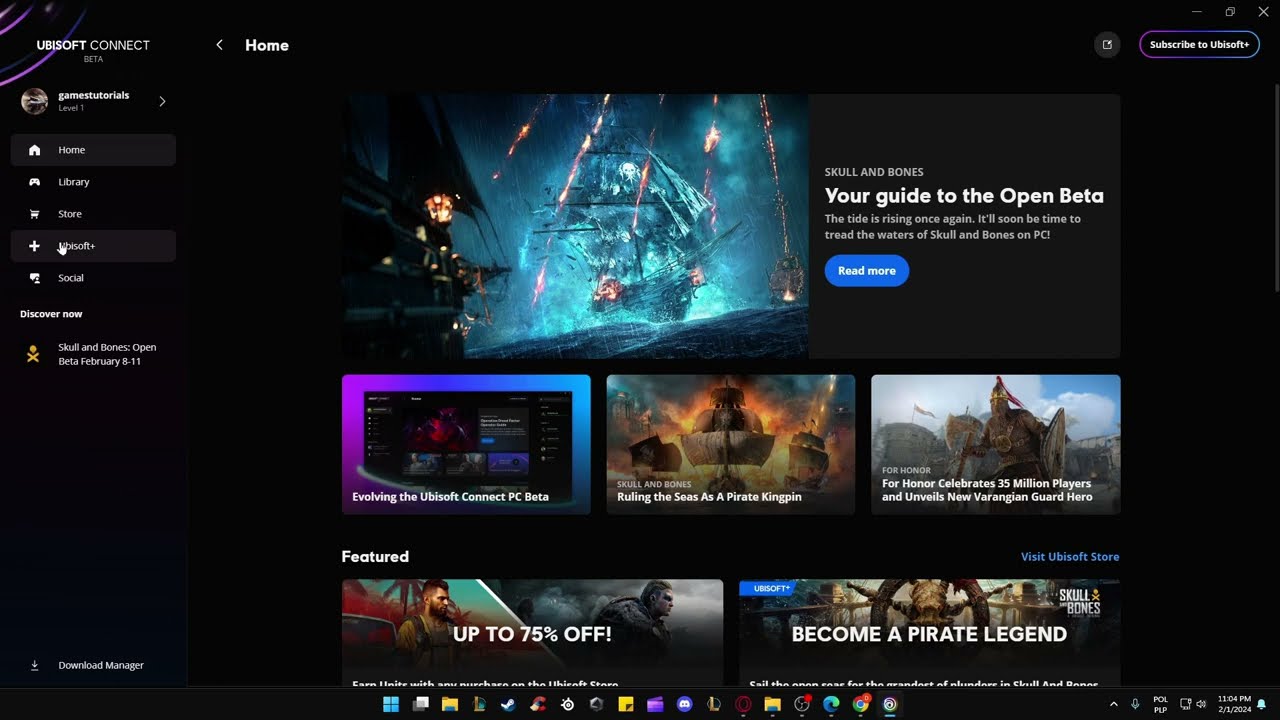The width and height of the screenshot is (1280, 720).
Task: Open the Home section in sidebar
Action: point(93,150)
